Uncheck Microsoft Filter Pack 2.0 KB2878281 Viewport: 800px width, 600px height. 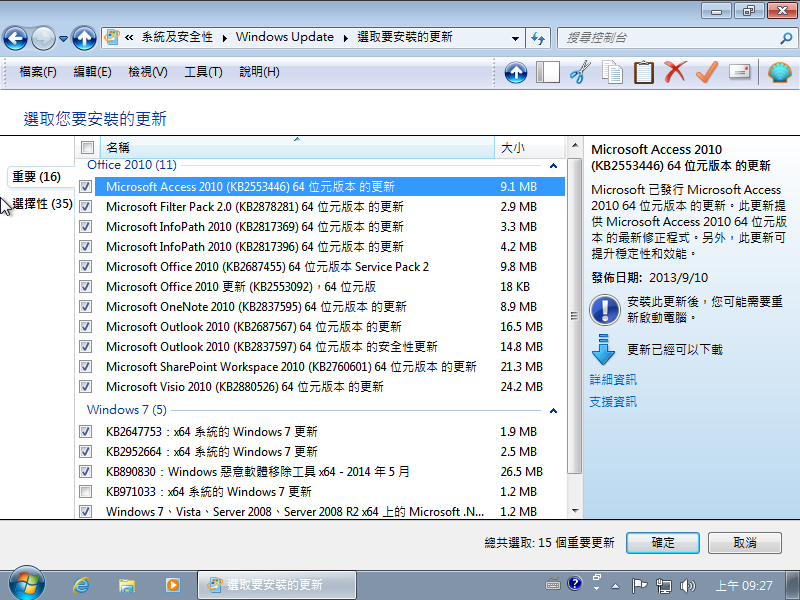pyautogui.click(x=86, y=207)
